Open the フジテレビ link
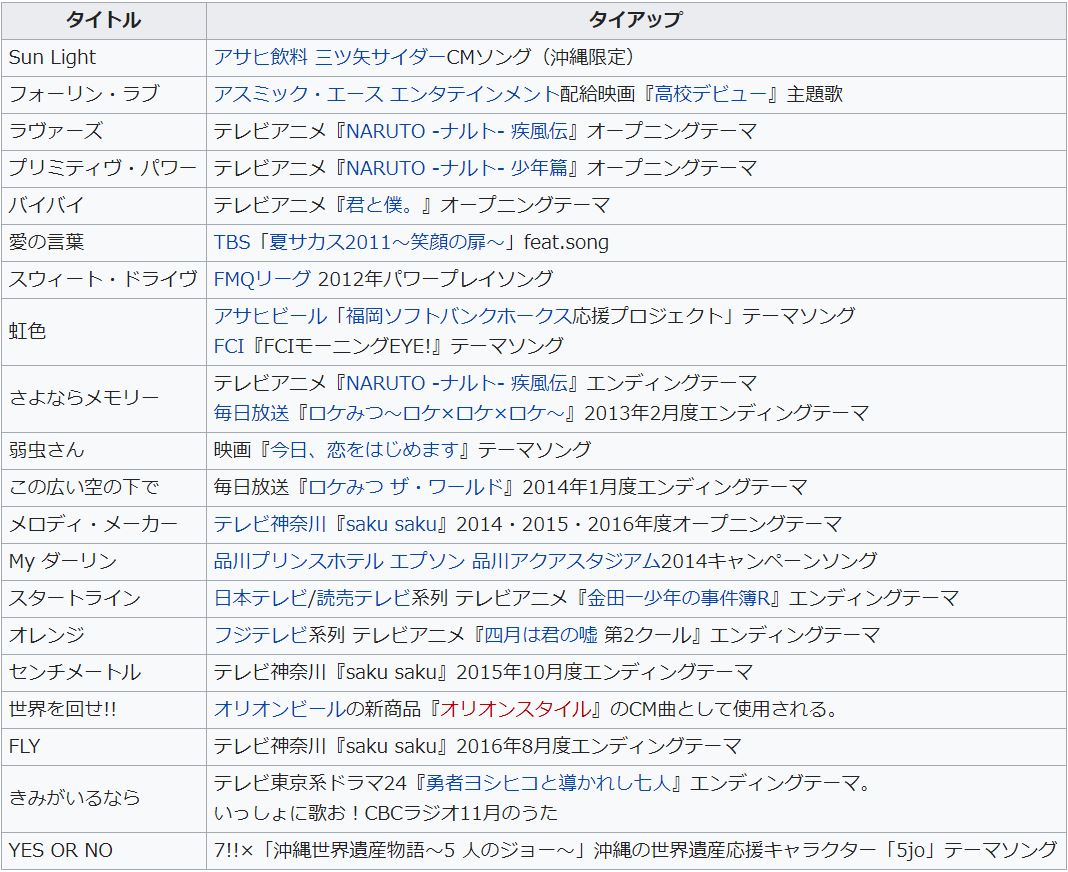Viewport: 1068px width, 872px height. 261,635
